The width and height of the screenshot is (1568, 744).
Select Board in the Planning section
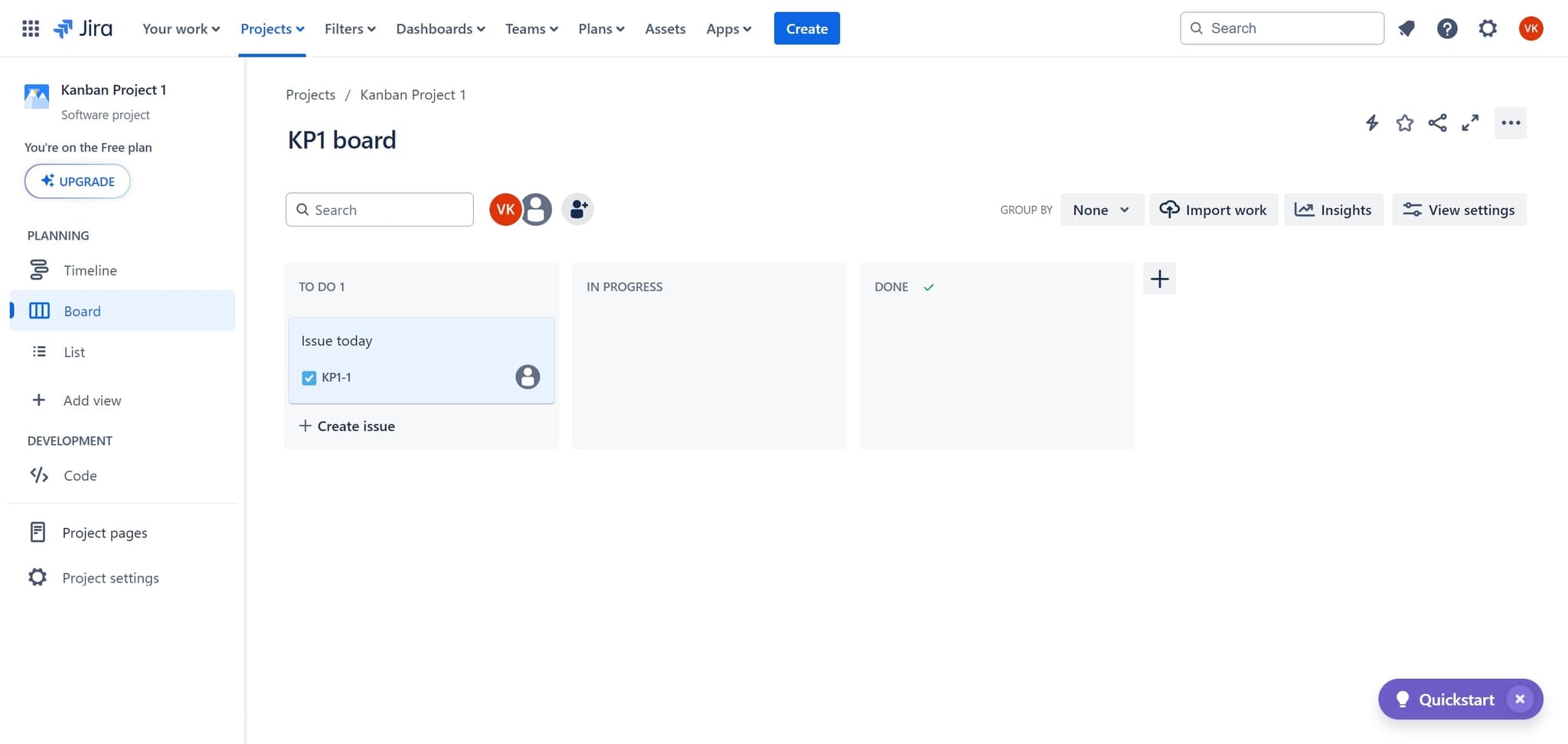[x=82, y=311]
